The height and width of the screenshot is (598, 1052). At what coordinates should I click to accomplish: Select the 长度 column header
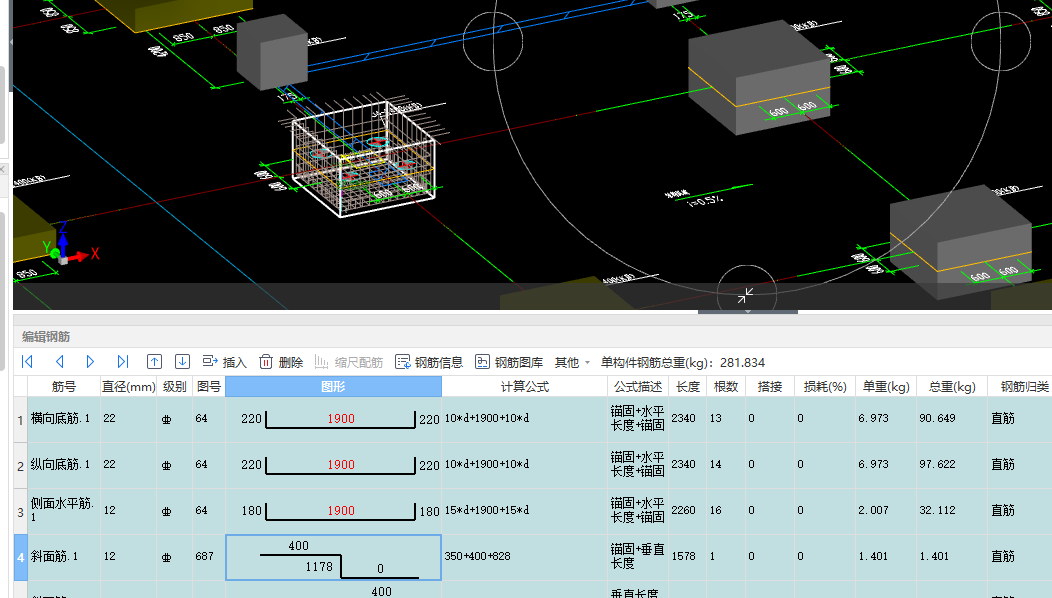click(688, 387)
